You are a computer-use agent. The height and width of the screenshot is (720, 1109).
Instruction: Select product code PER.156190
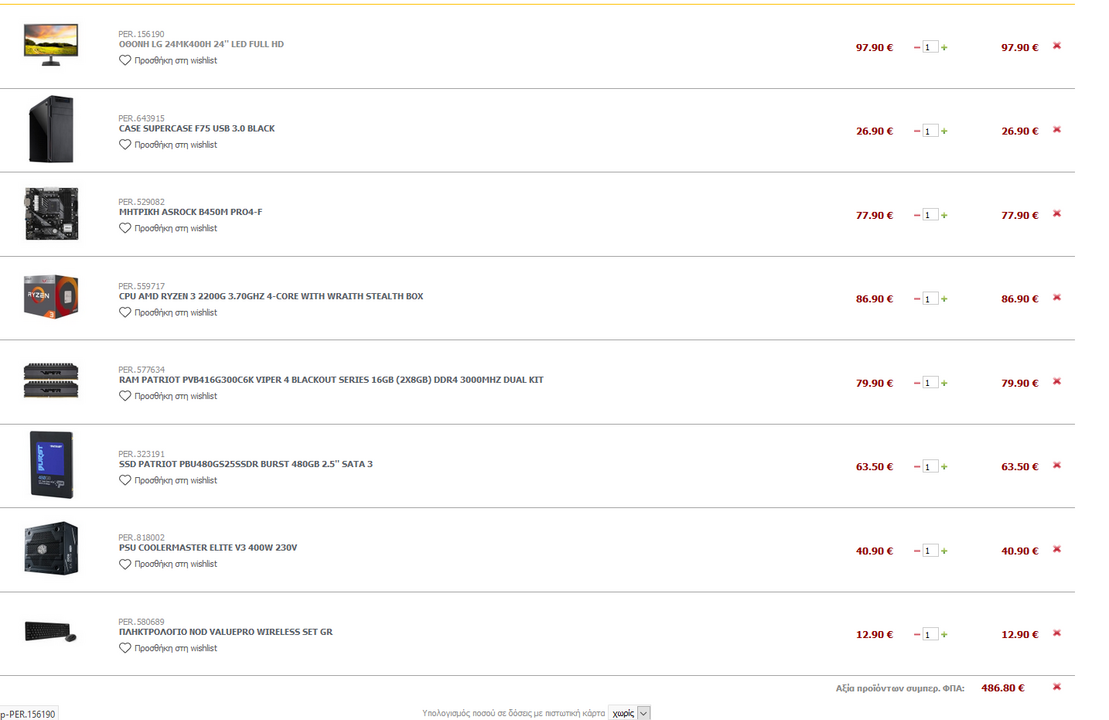tap(141, 34)
